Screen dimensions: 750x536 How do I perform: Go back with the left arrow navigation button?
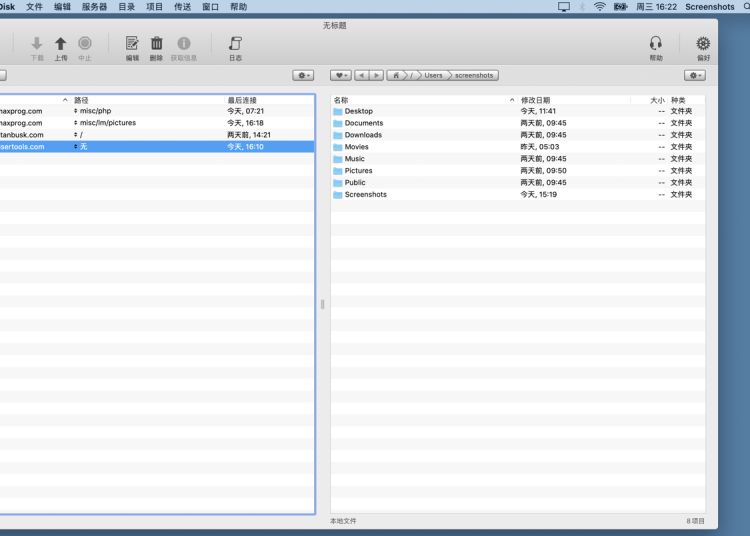362,75
